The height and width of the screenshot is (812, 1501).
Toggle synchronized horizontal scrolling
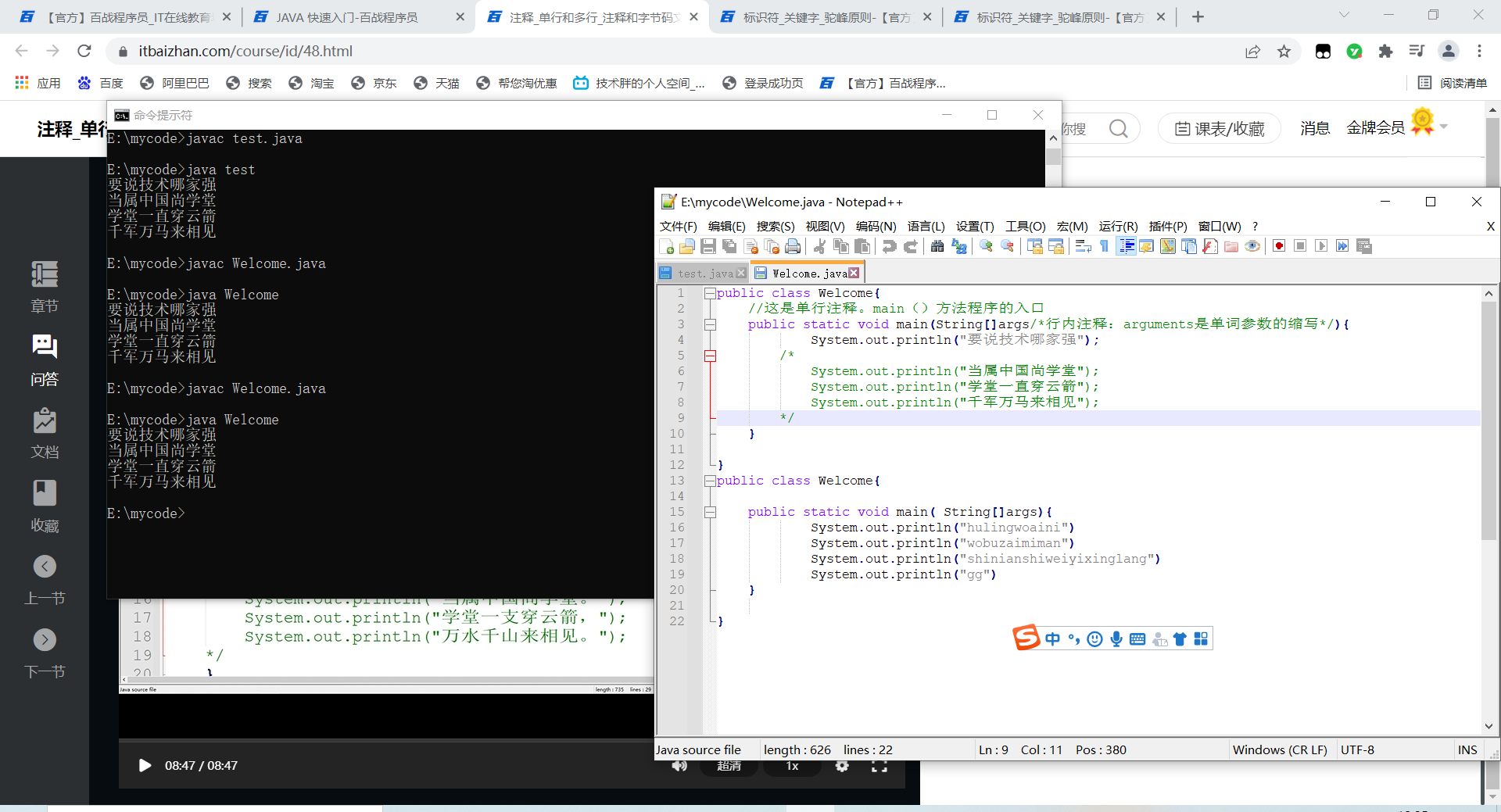(x=1056, y=247)
